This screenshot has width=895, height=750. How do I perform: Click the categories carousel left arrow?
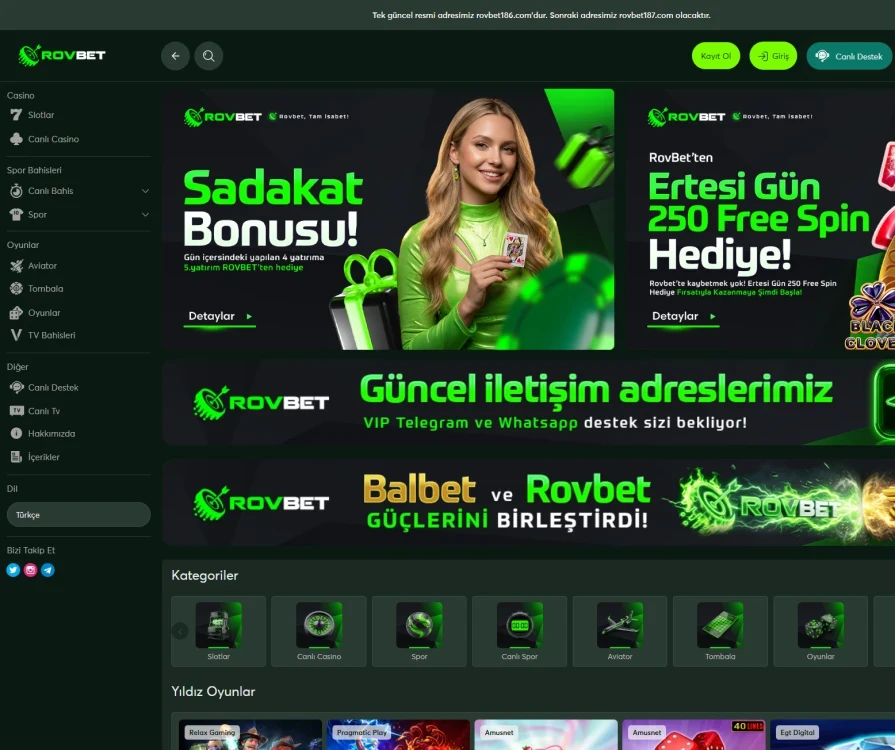tap(180, 631)
